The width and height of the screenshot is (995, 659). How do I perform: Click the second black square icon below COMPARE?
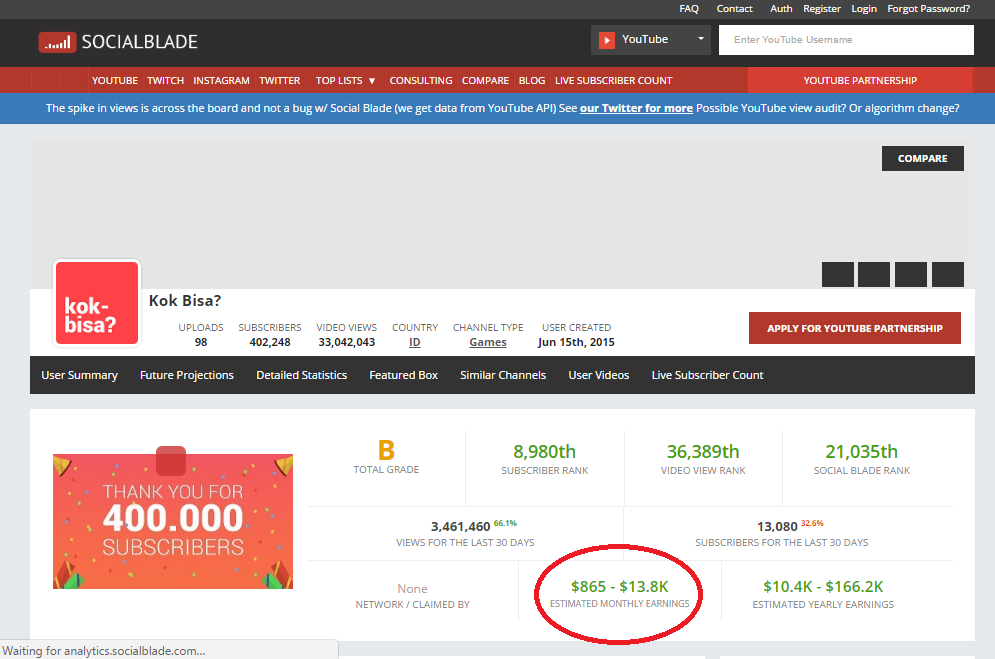click(x=874, y=275)
